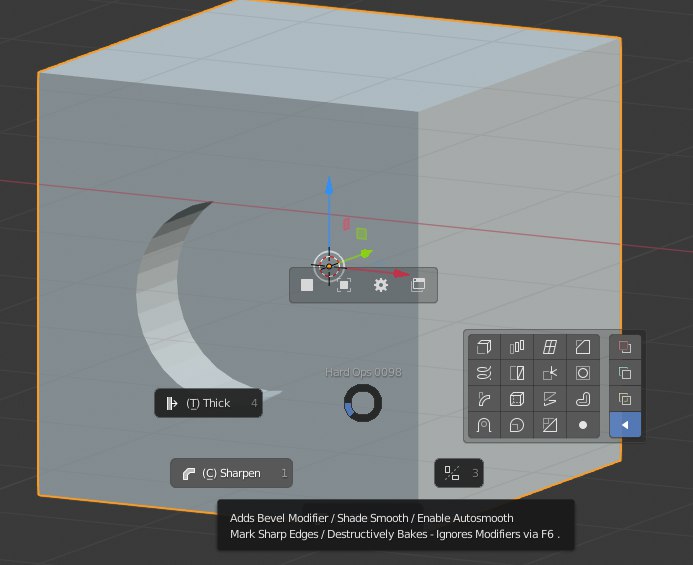Click the red X-axis gizmo arrow

pyautogui.click(x=401, y=274)
